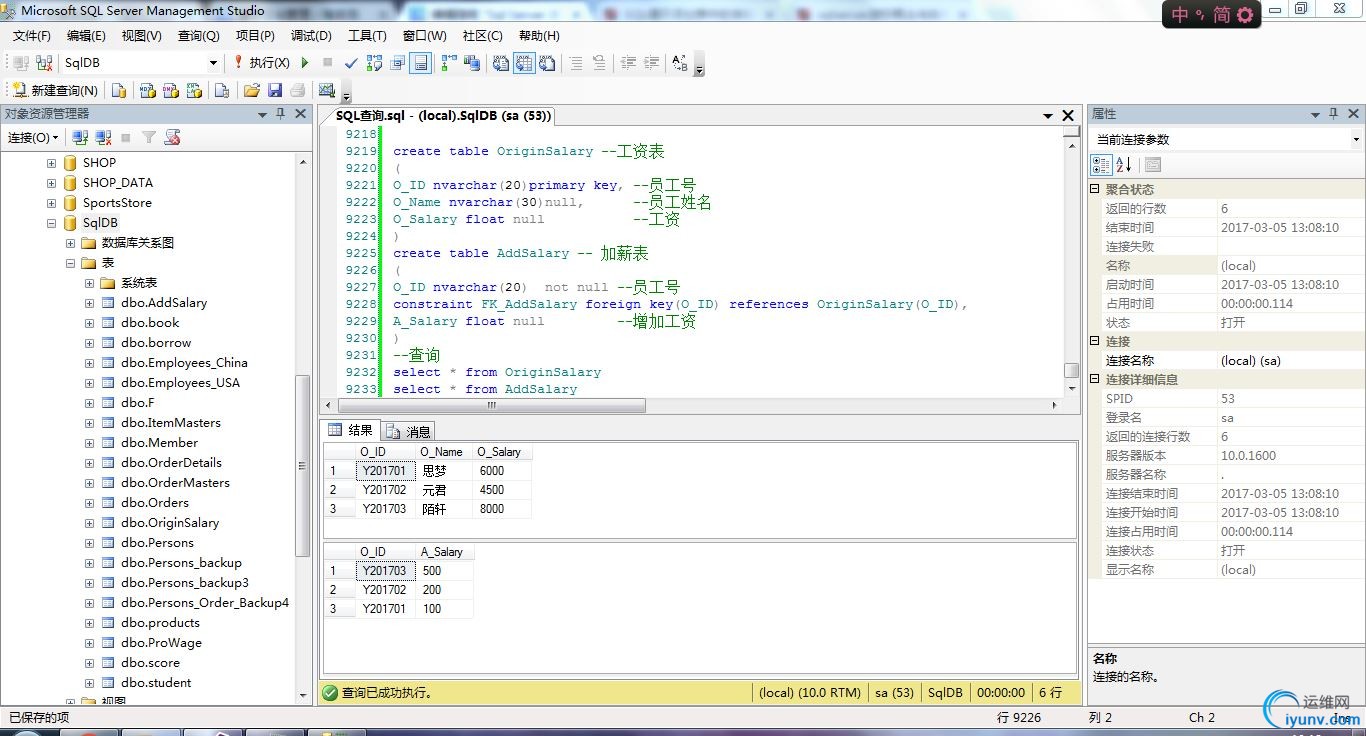This screenshot has width=1366, height=736.
Task: Click the Analysis Services XMLA Query icon
Action: [195, 91]
